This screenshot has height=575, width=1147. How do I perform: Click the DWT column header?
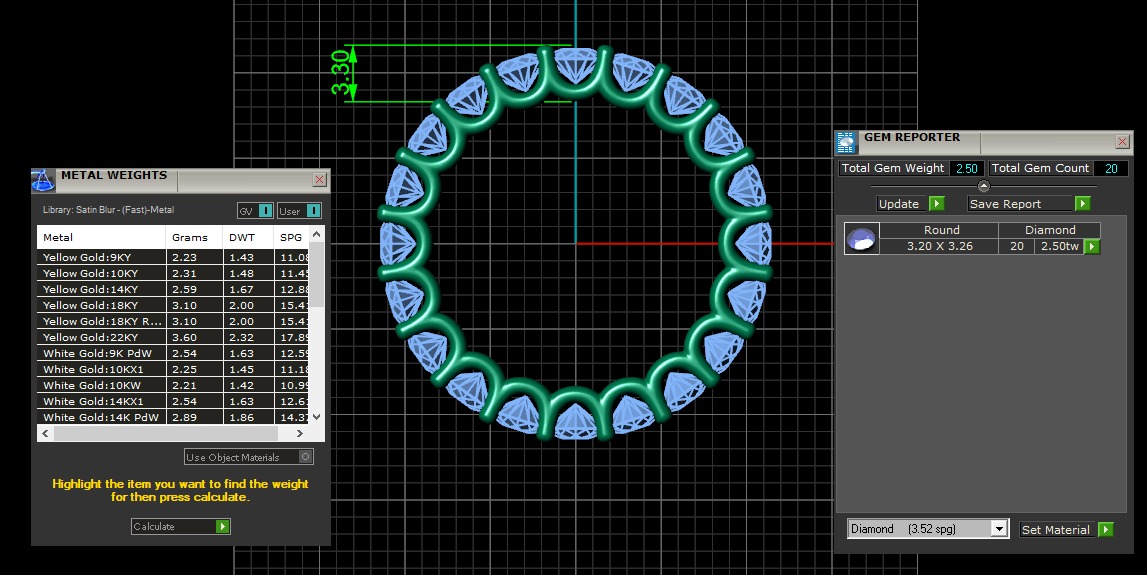[249, 237]
